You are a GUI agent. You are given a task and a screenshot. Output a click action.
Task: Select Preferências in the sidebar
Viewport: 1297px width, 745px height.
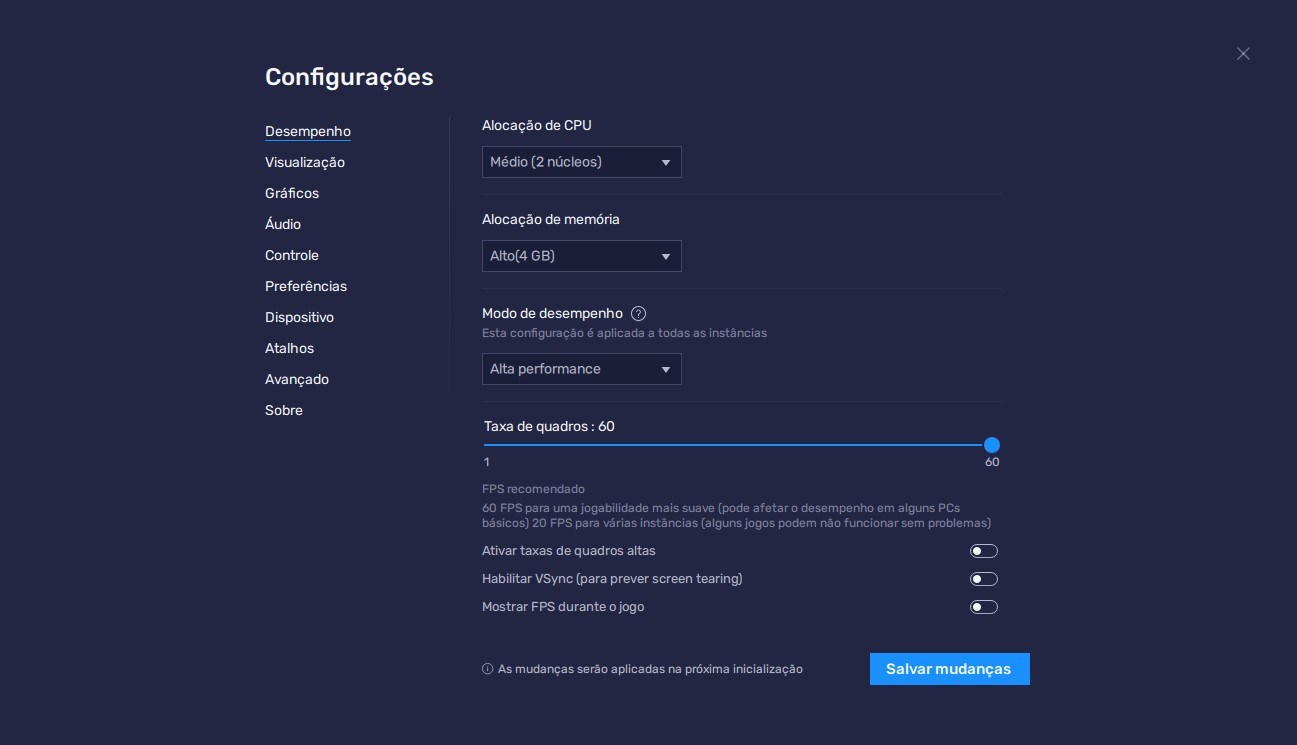(x=306, y=286)
